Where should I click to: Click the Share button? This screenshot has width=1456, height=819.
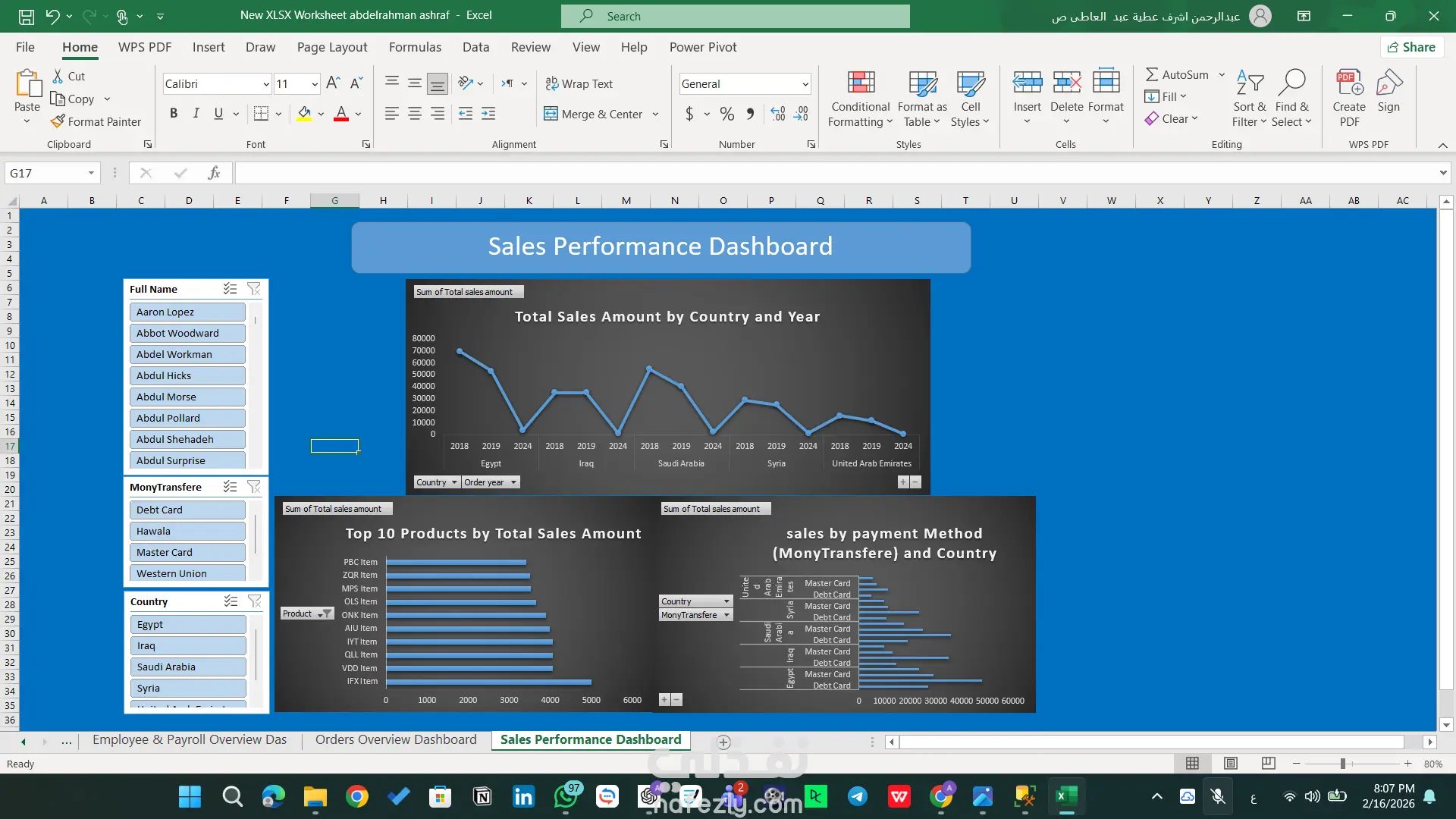click(1411, 47)
